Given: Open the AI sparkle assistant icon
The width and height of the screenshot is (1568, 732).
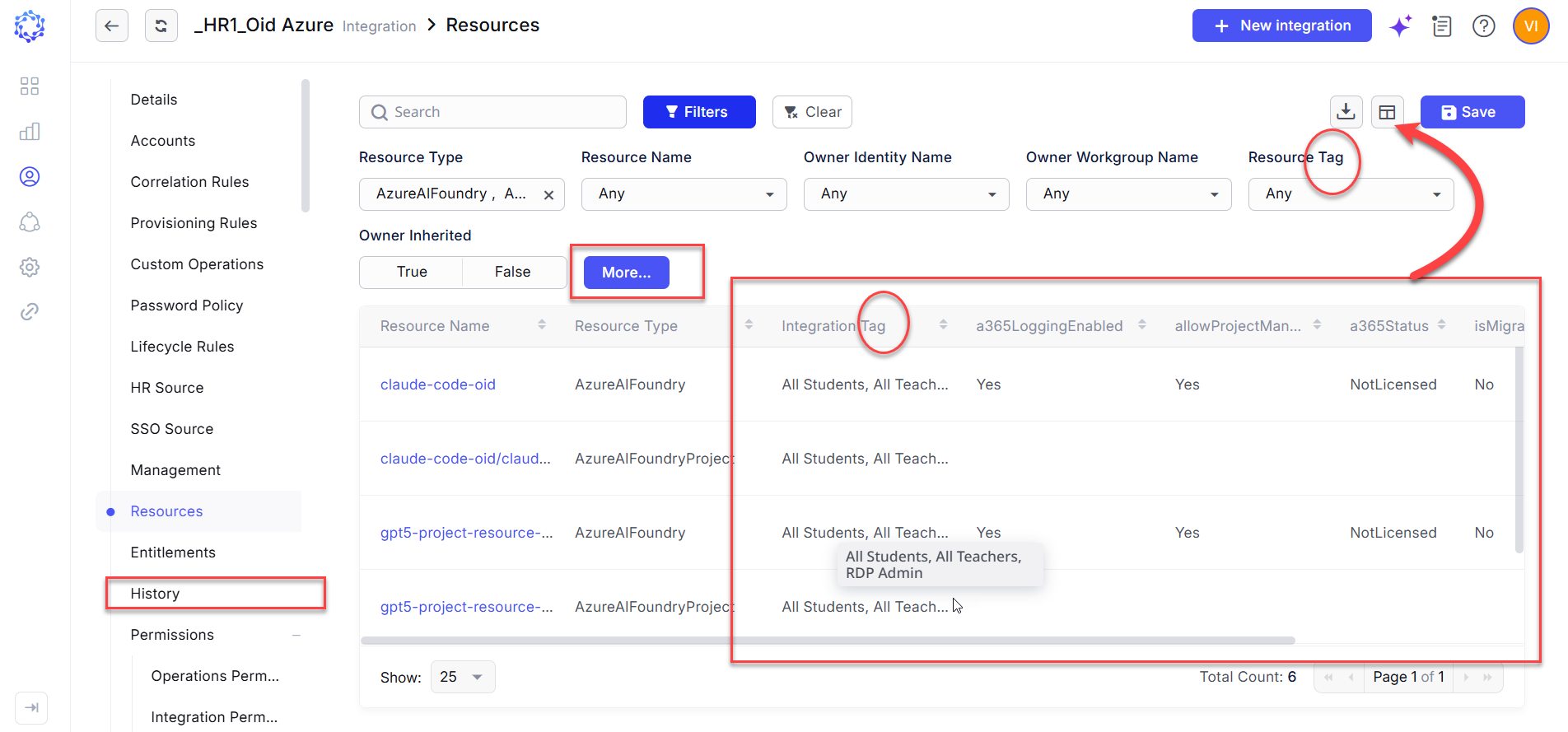Looking at the screenshot, I should point(1400,26).
